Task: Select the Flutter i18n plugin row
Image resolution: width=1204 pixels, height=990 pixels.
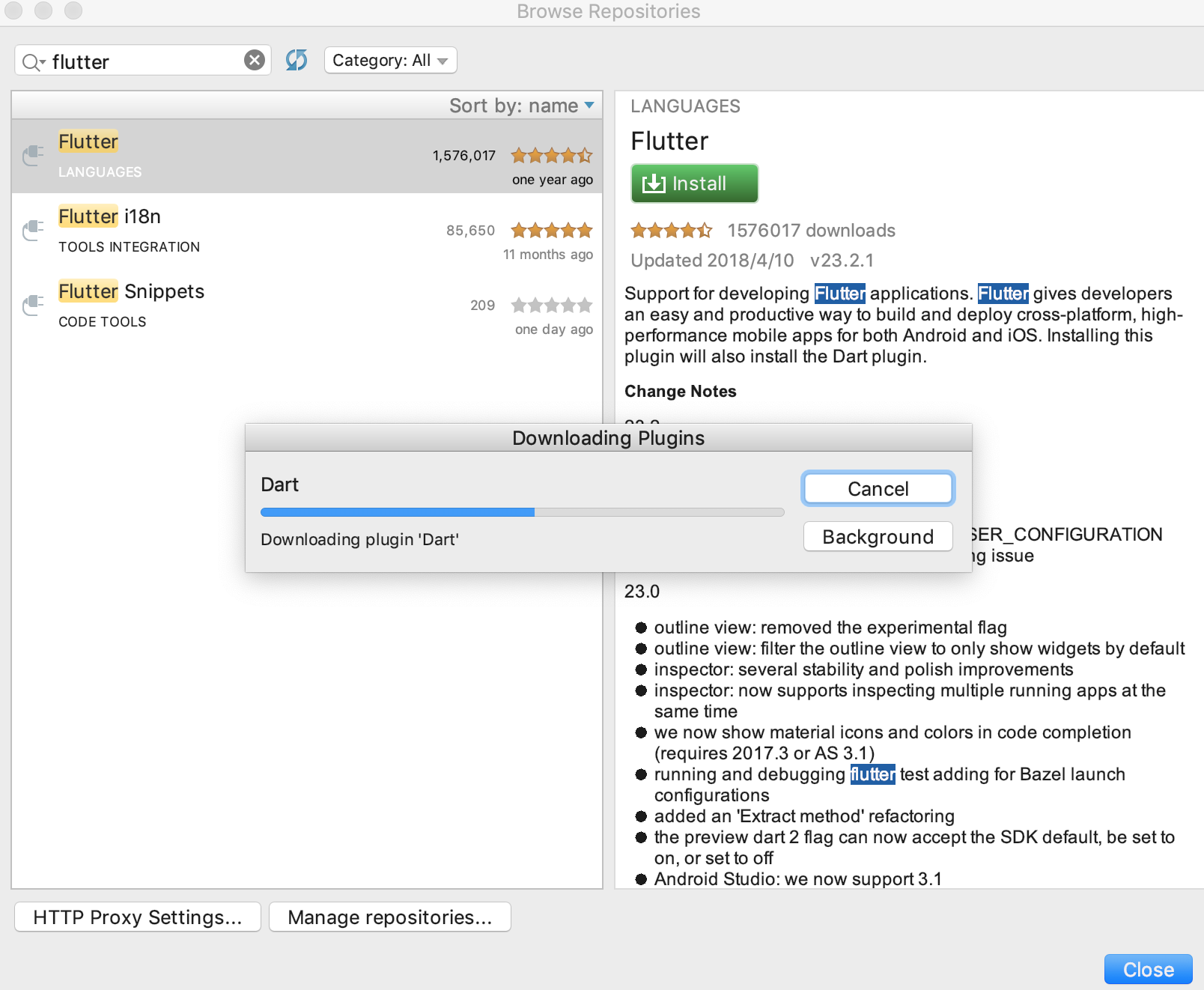Action: 307,231
